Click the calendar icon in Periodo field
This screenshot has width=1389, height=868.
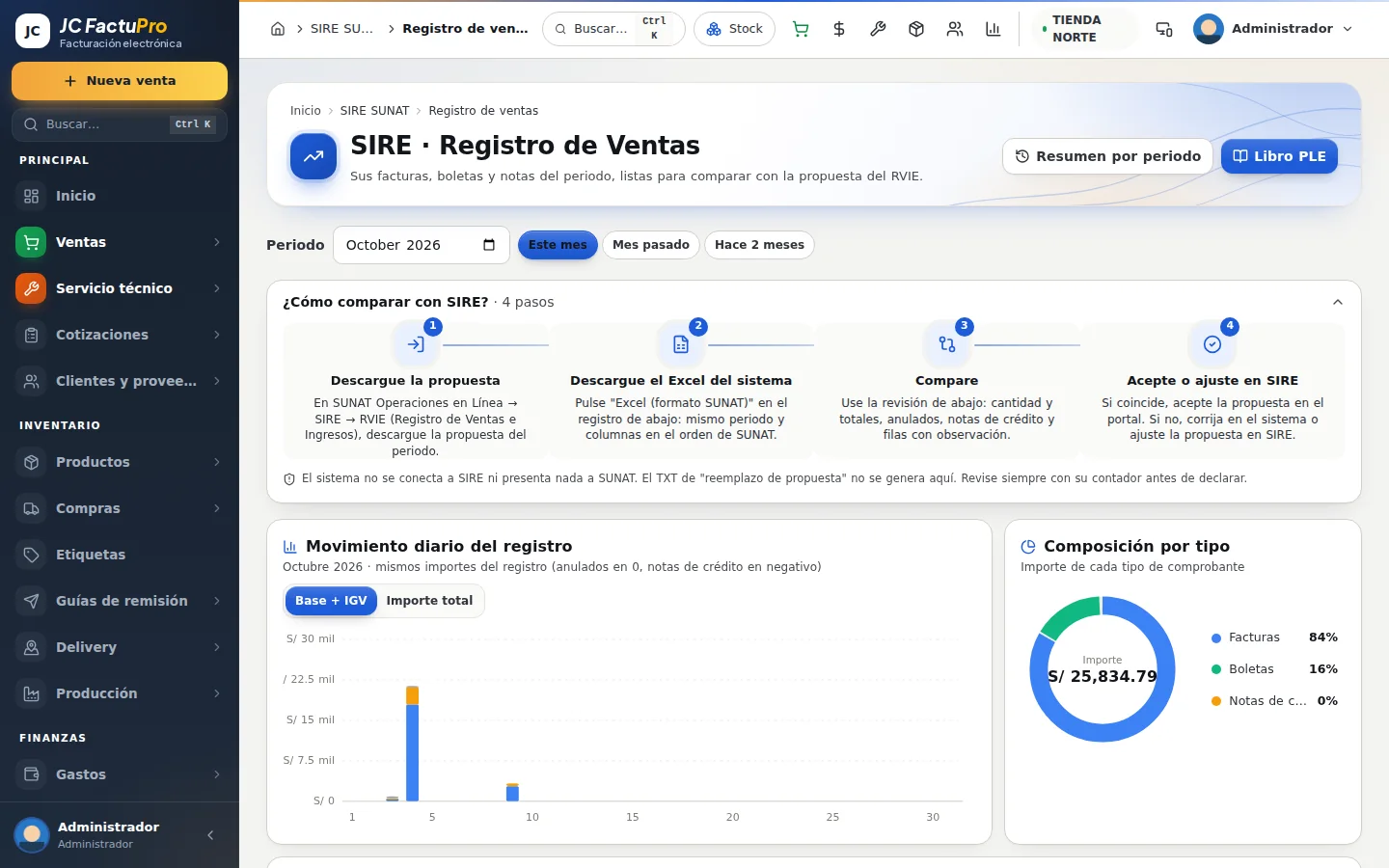(489, 245)
